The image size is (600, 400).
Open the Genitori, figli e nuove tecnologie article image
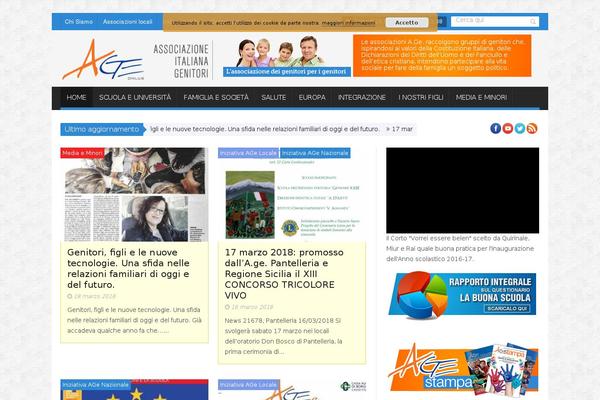(134, 195)
